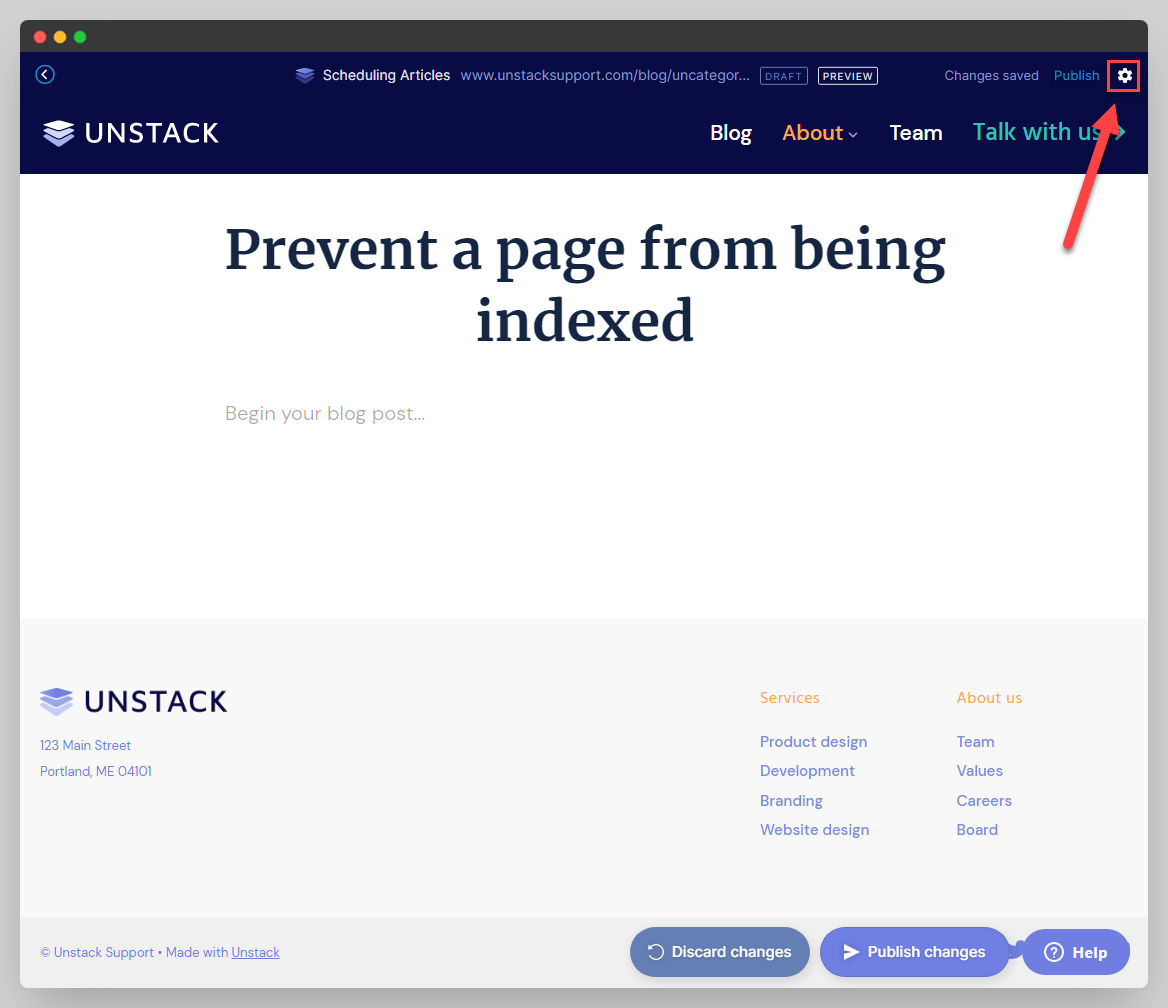Click the back arrow circle icon
Image resolution: width=1168 pixels, height=1008 pixels.
[45, 75]
